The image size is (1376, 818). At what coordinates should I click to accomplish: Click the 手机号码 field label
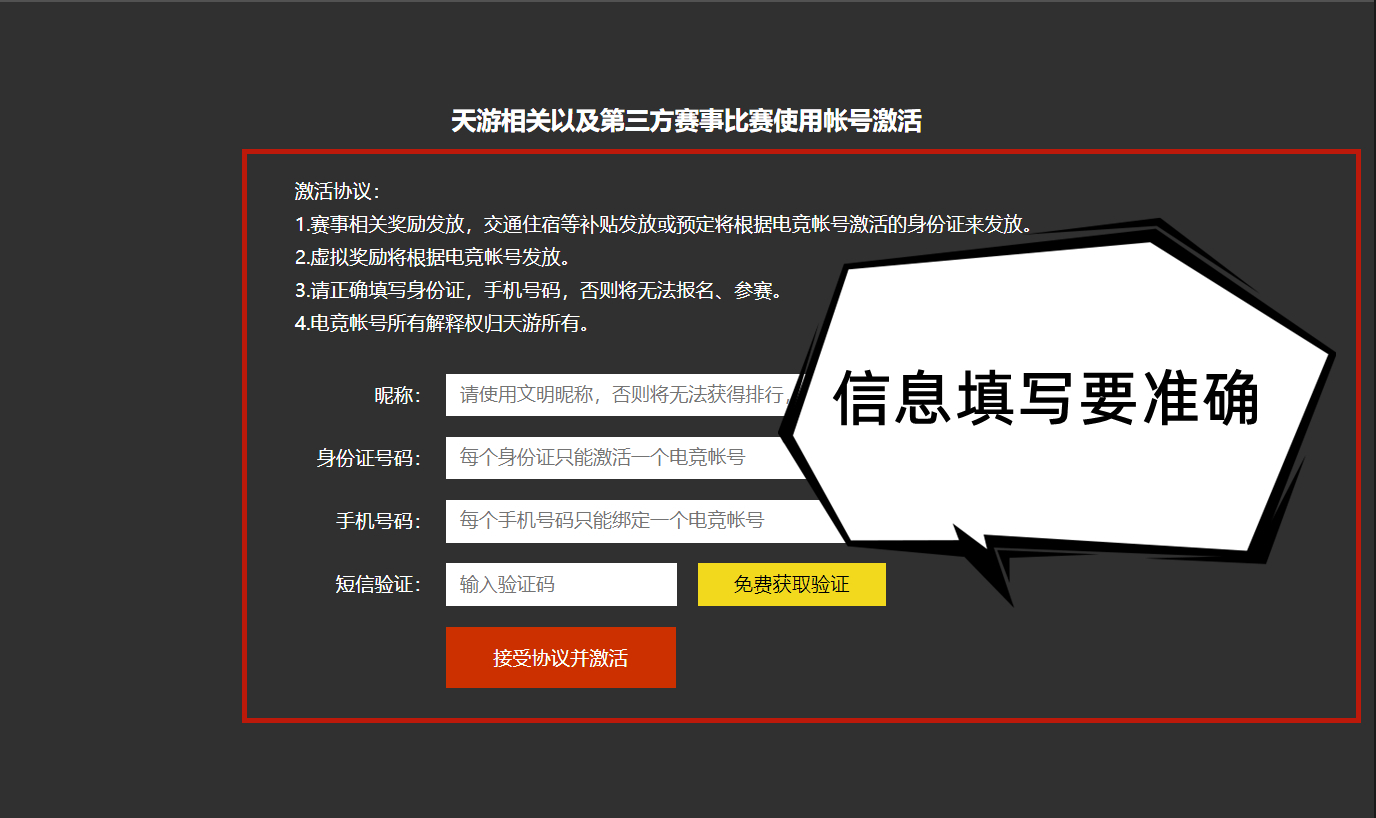click(378, 522)
